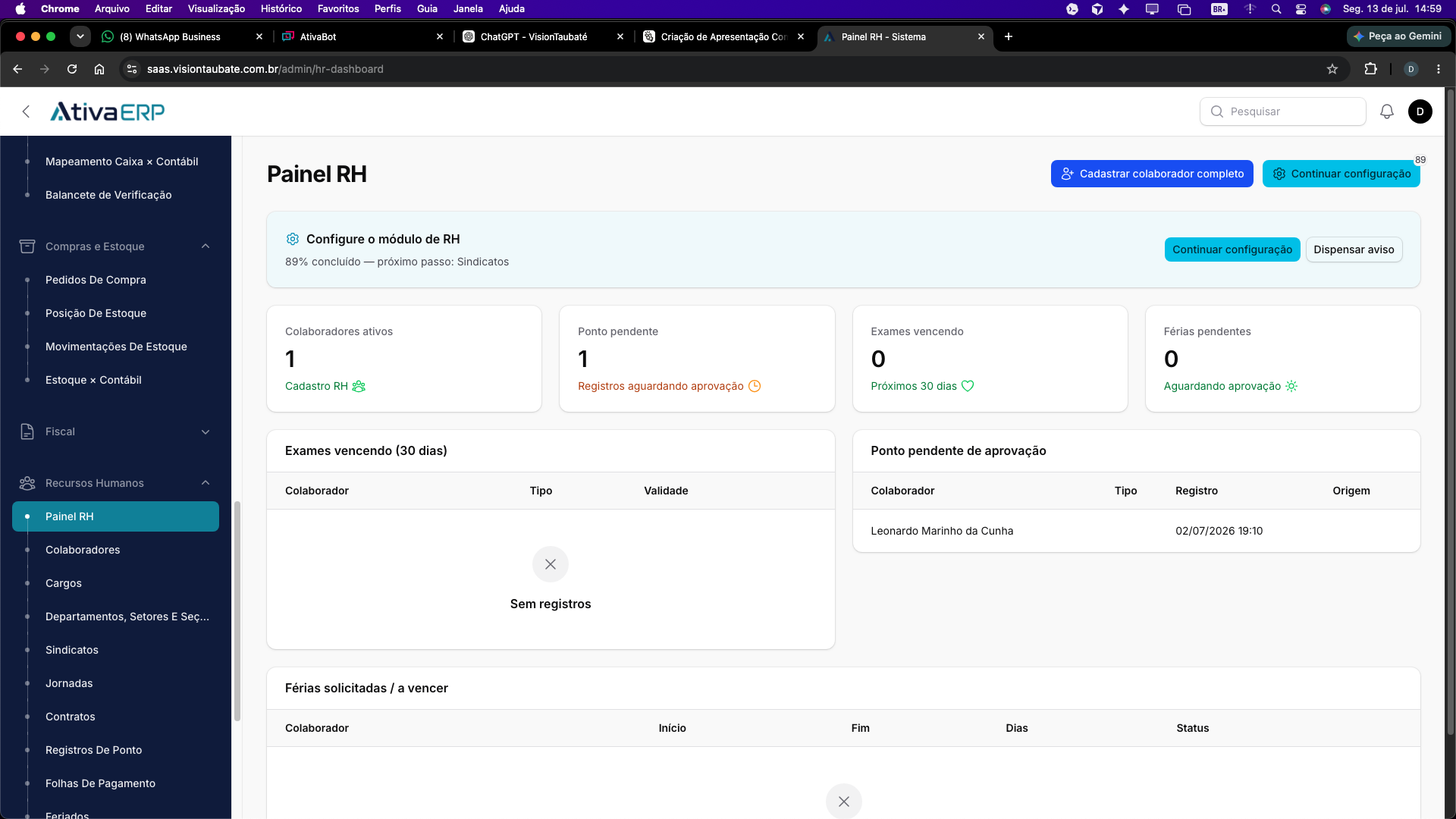Image resolution: width=1456 pixels, height=819 pixels.
Task: Collapse the Recursos Humanos section
Action: click(x=206, y=483)
